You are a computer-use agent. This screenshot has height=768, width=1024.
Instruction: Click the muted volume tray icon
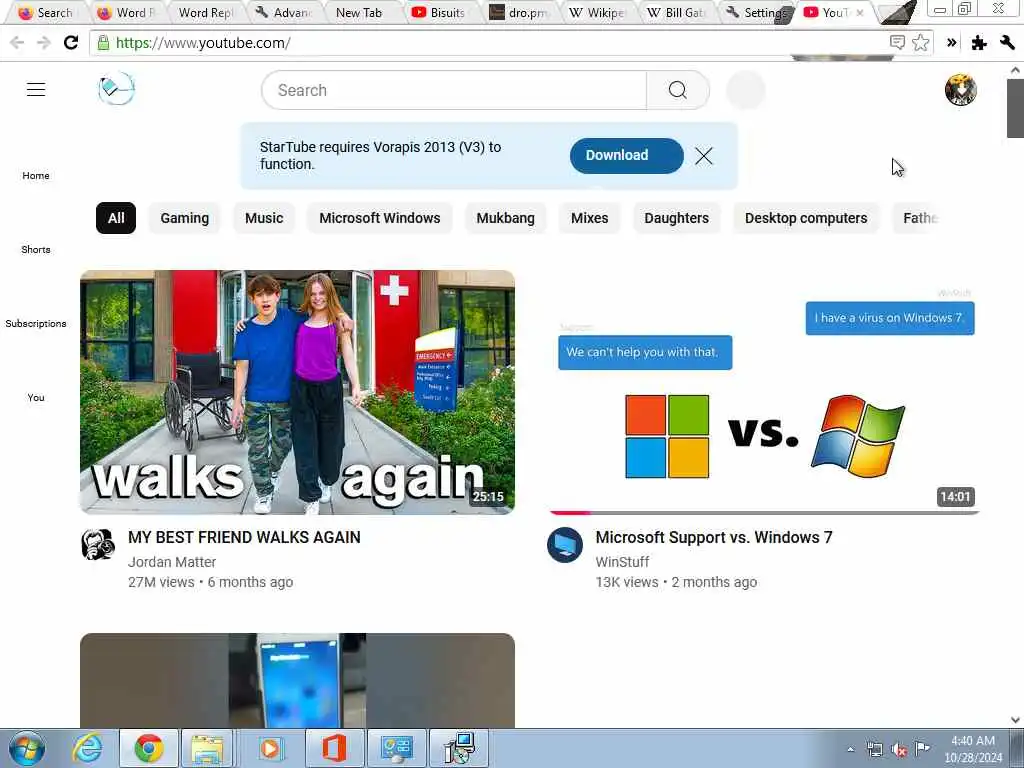pos(899,750)
